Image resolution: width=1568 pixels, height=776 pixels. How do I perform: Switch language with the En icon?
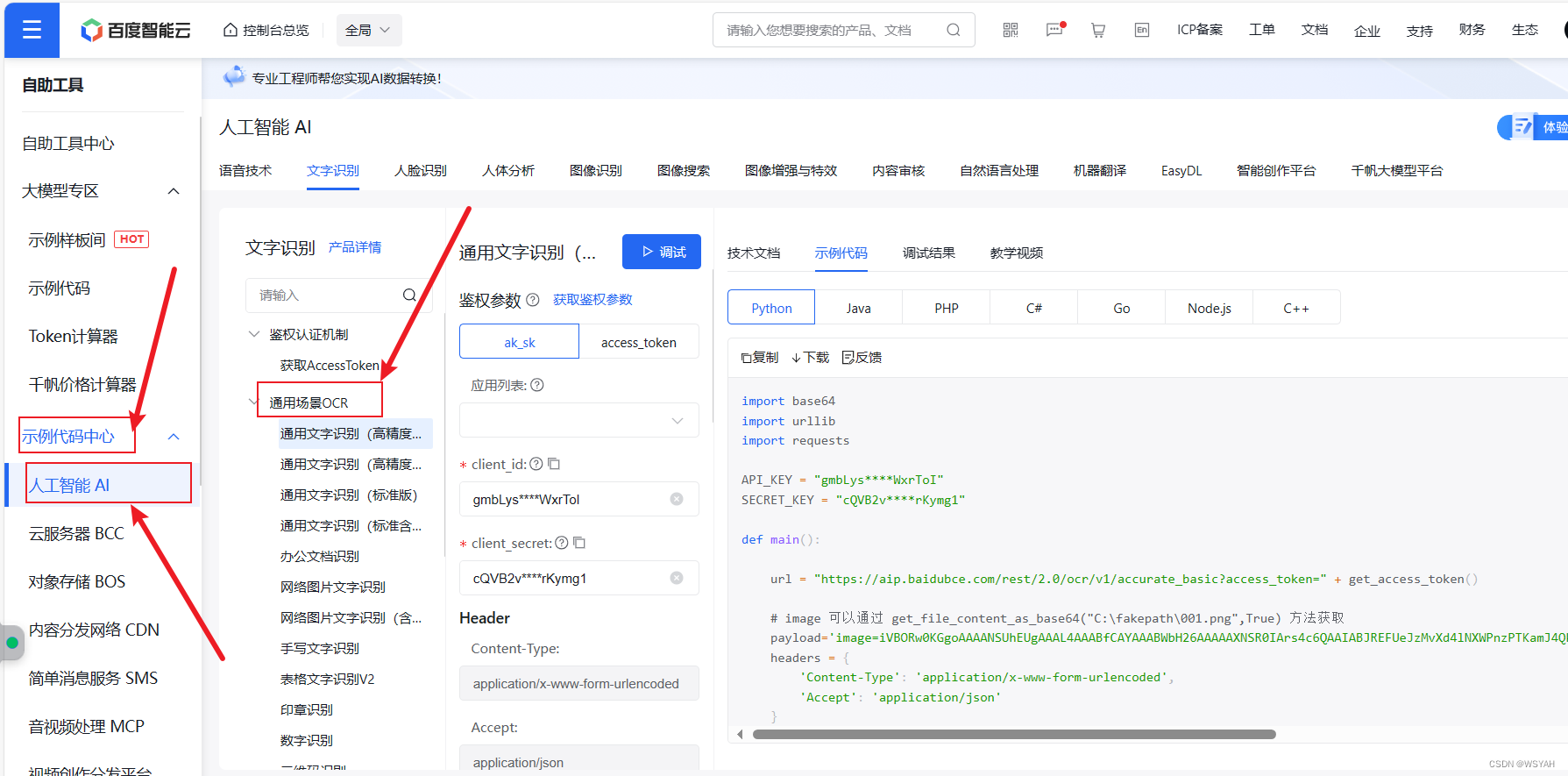click(1141, 30)
